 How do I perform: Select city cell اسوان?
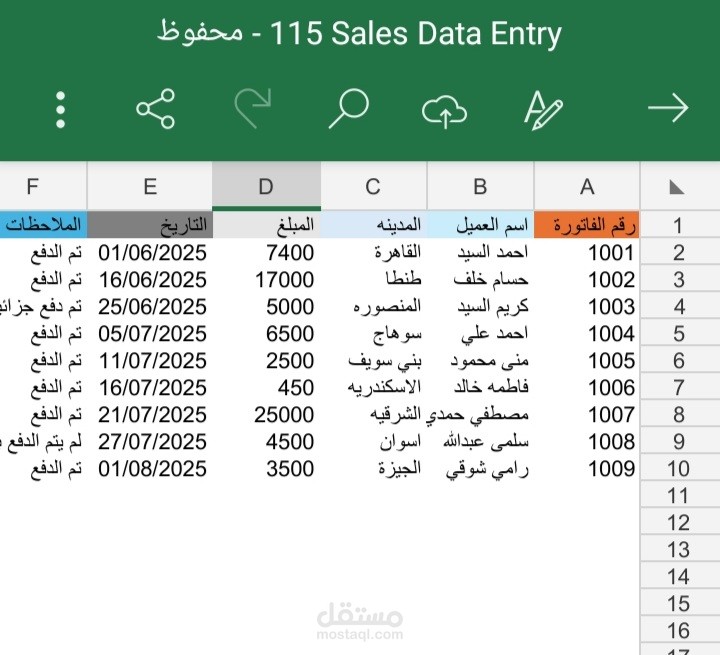[x=374, y=441]
